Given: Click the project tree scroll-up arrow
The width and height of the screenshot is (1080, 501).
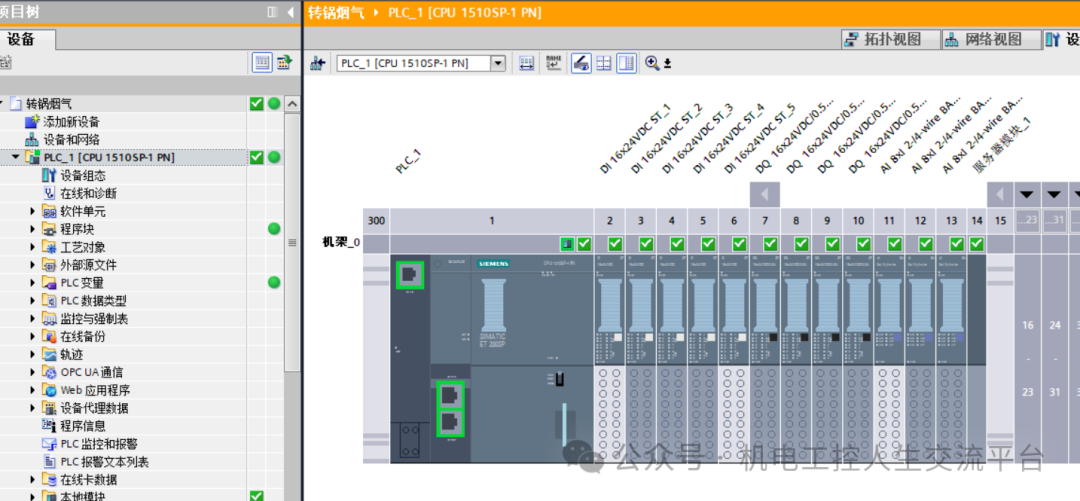Looking at the screenshot, I should (x=293, y=105).
